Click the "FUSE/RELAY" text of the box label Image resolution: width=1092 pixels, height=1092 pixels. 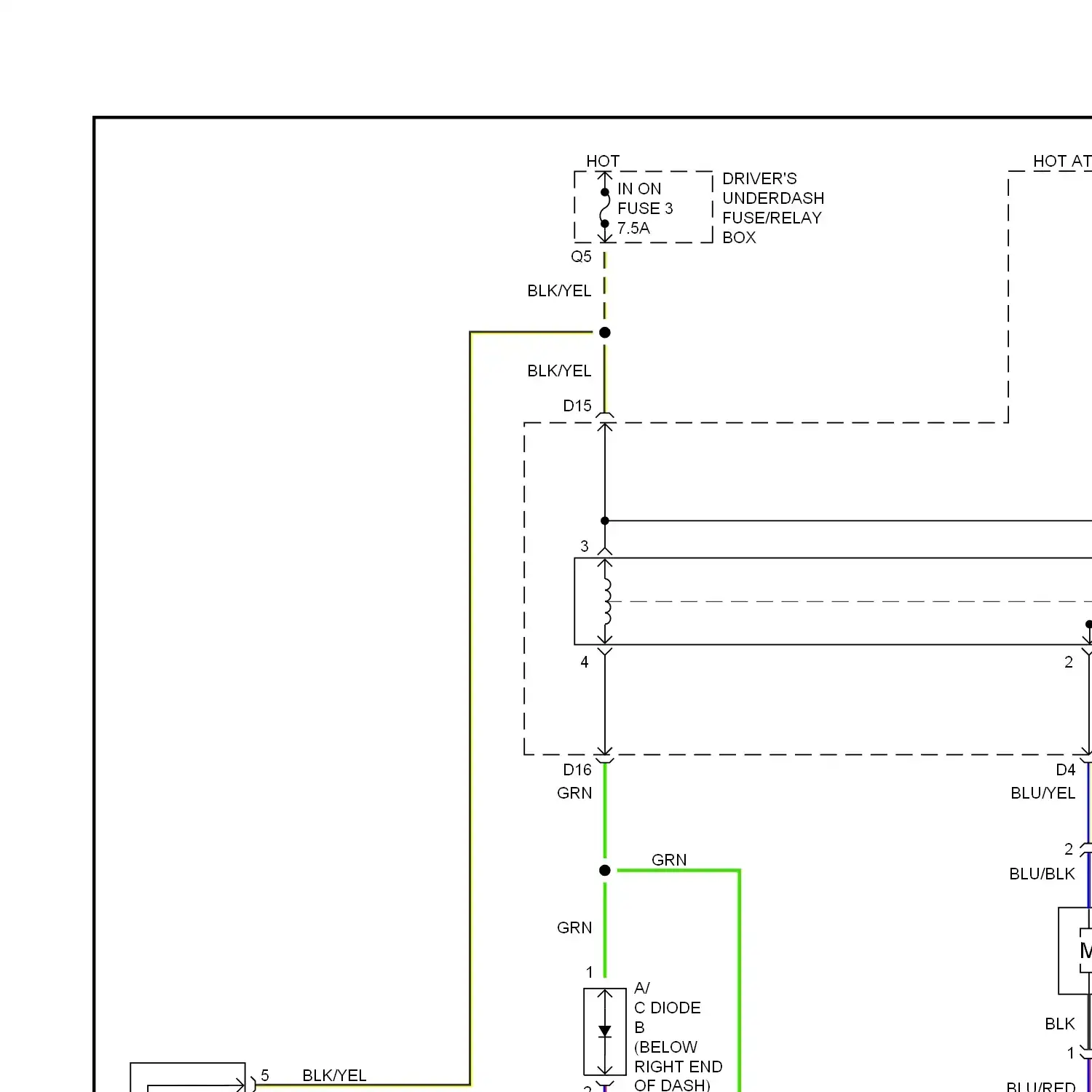click(x=772, y=218)
